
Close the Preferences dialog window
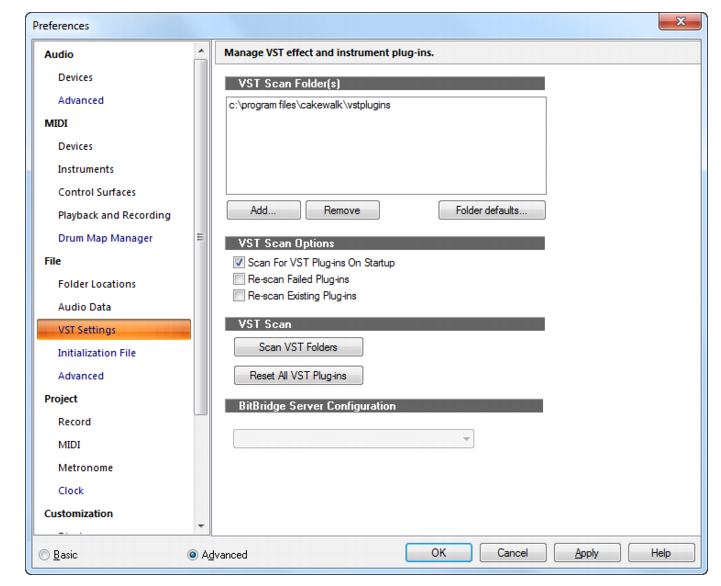point(680,21)
